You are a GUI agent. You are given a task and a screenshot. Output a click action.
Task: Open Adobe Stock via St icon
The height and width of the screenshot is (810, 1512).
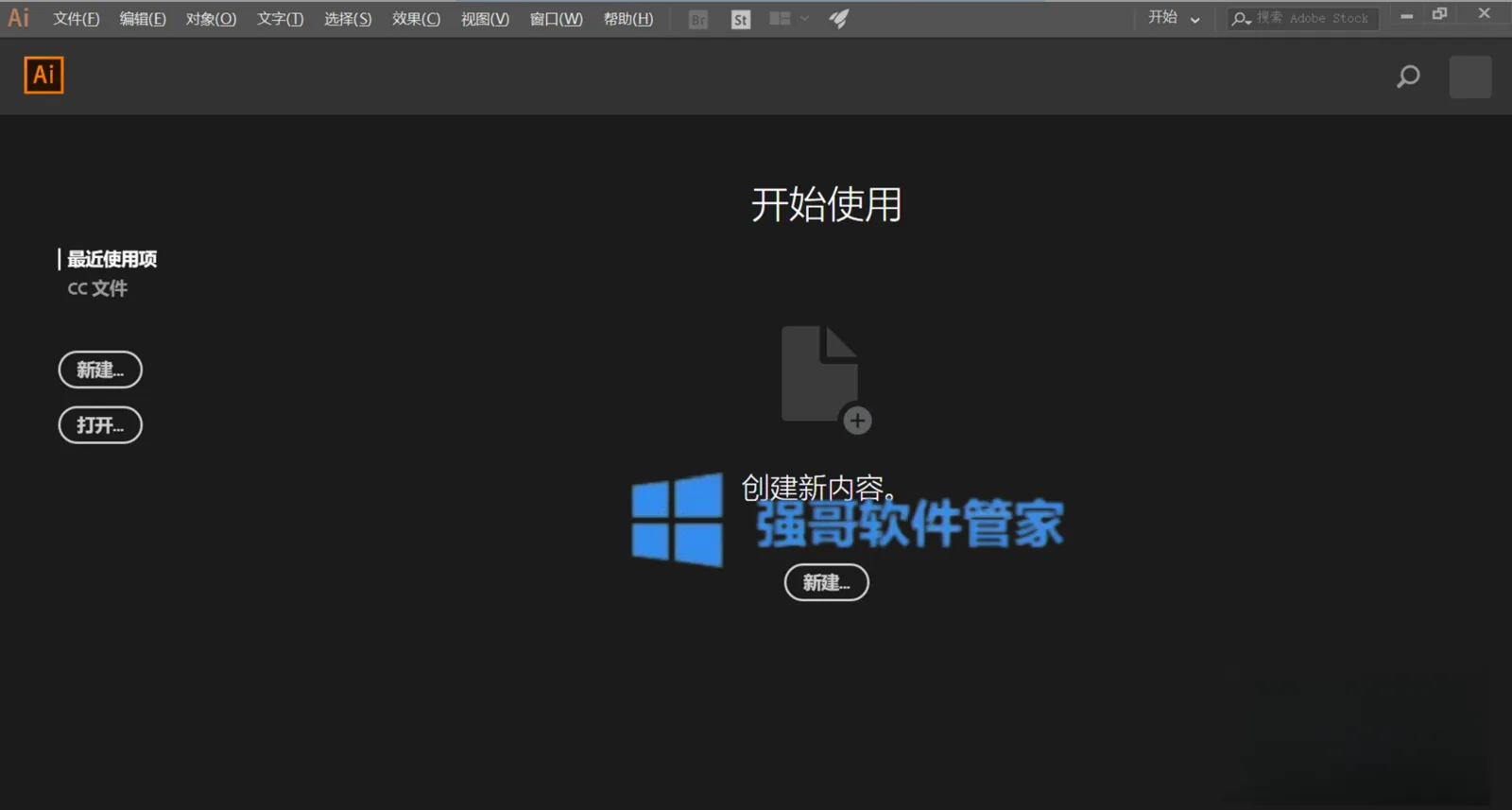741,19
